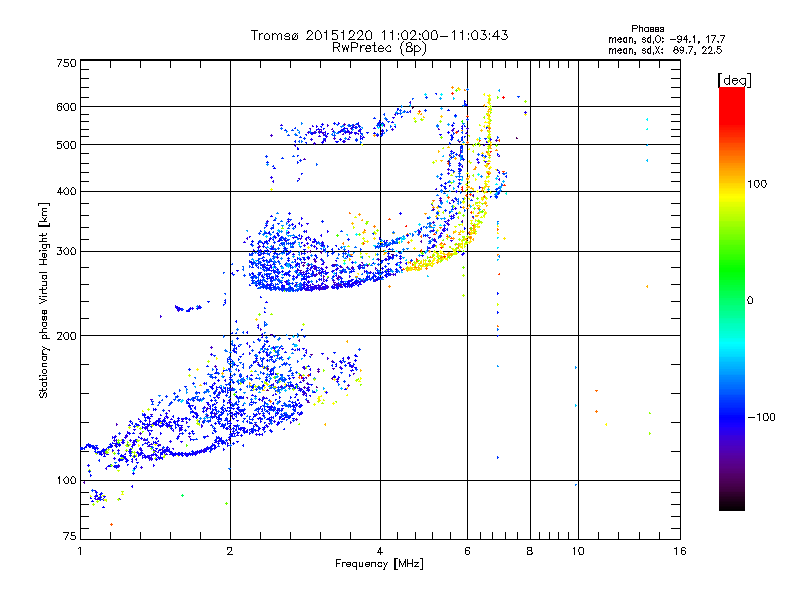Click the colorbar label '-100'
The width and height of the screenshot is (800, 600).
(x=761, y=417)
